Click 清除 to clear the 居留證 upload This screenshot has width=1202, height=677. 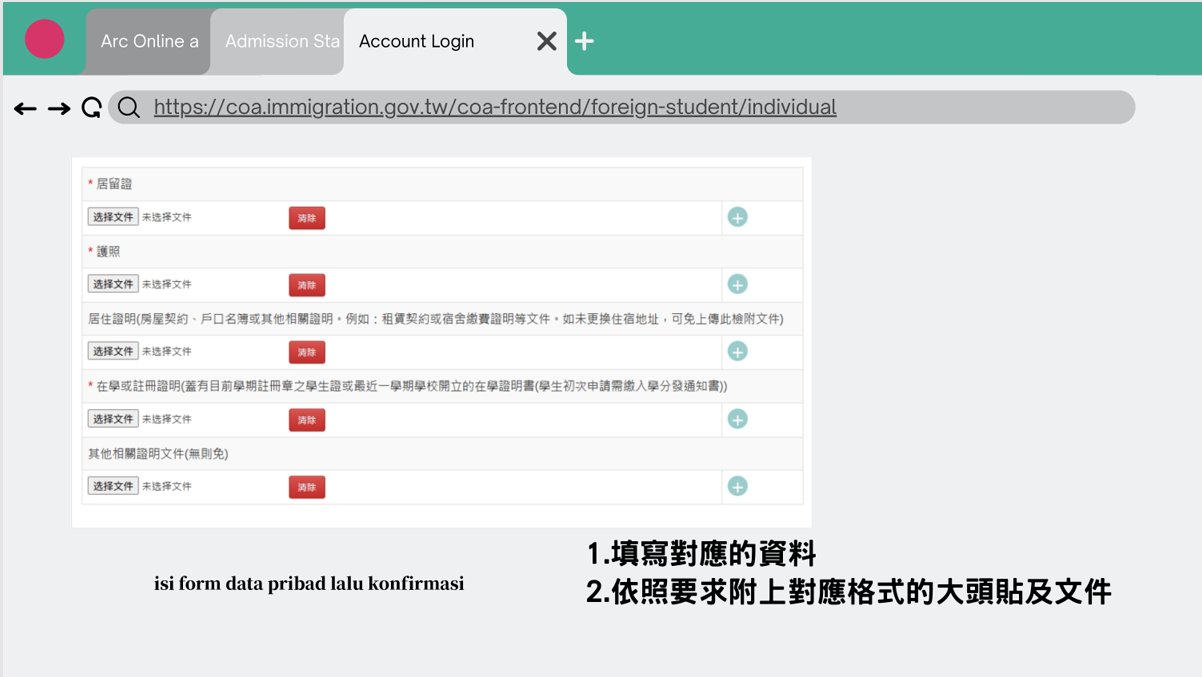click(x=306, y=217)
